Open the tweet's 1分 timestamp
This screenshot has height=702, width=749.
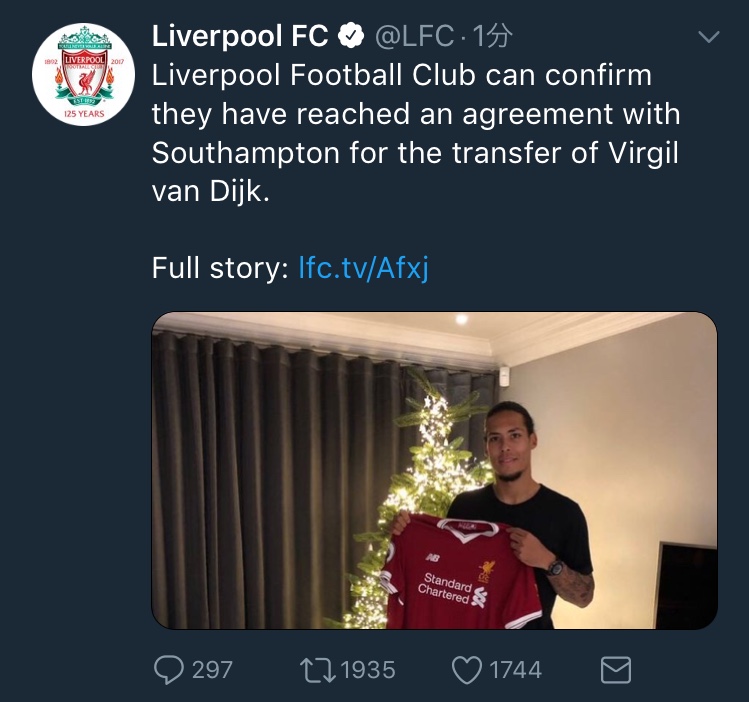pyautogui.click(x=492, y=38)
